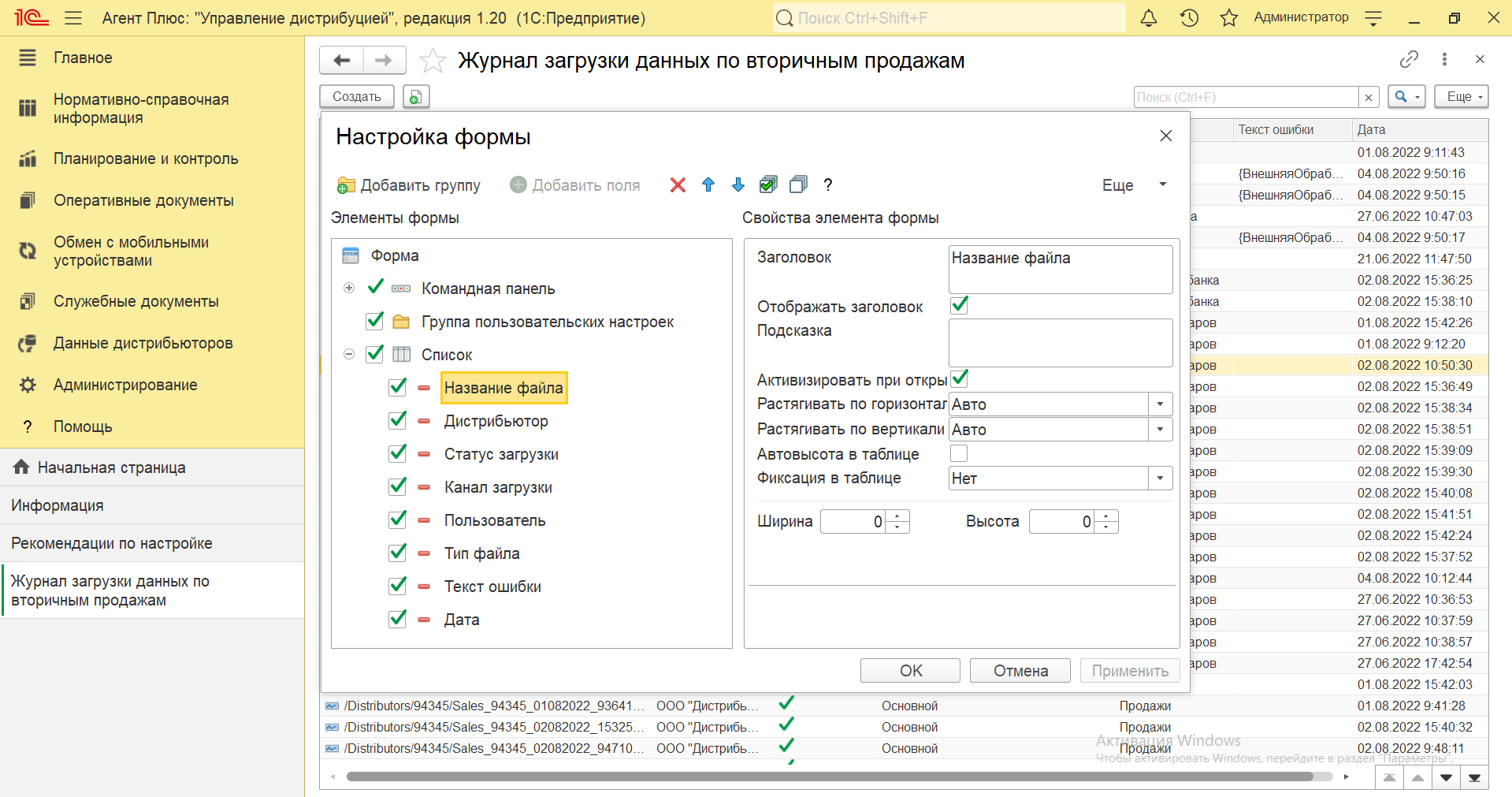Image resolution: width=1512 pixels, height=797 pixels.
Task: Click the create-by-copy icon next to Создать
Action: (416, 96)
